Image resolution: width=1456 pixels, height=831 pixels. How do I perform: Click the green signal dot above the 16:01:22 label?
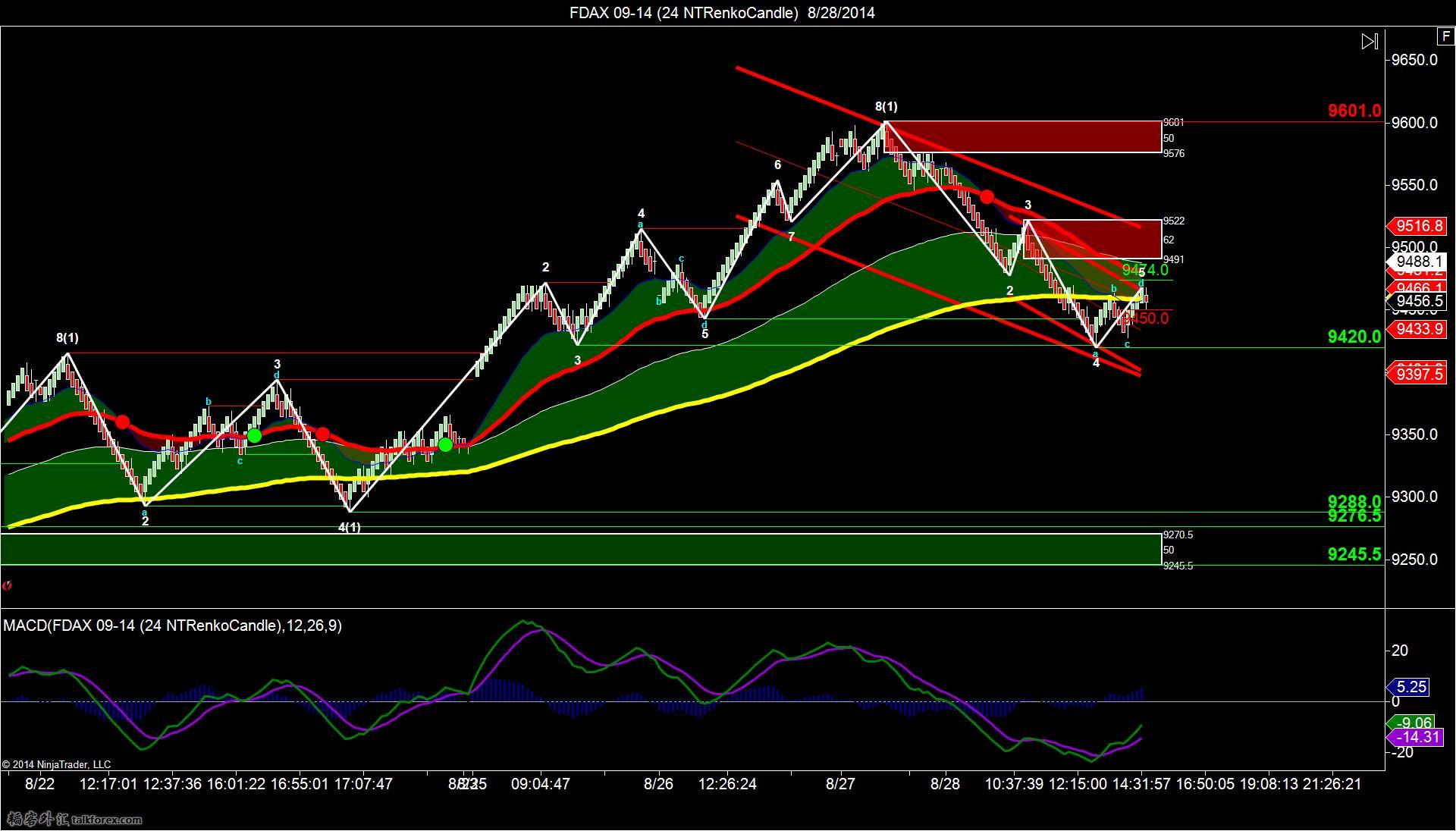[254, 435]
